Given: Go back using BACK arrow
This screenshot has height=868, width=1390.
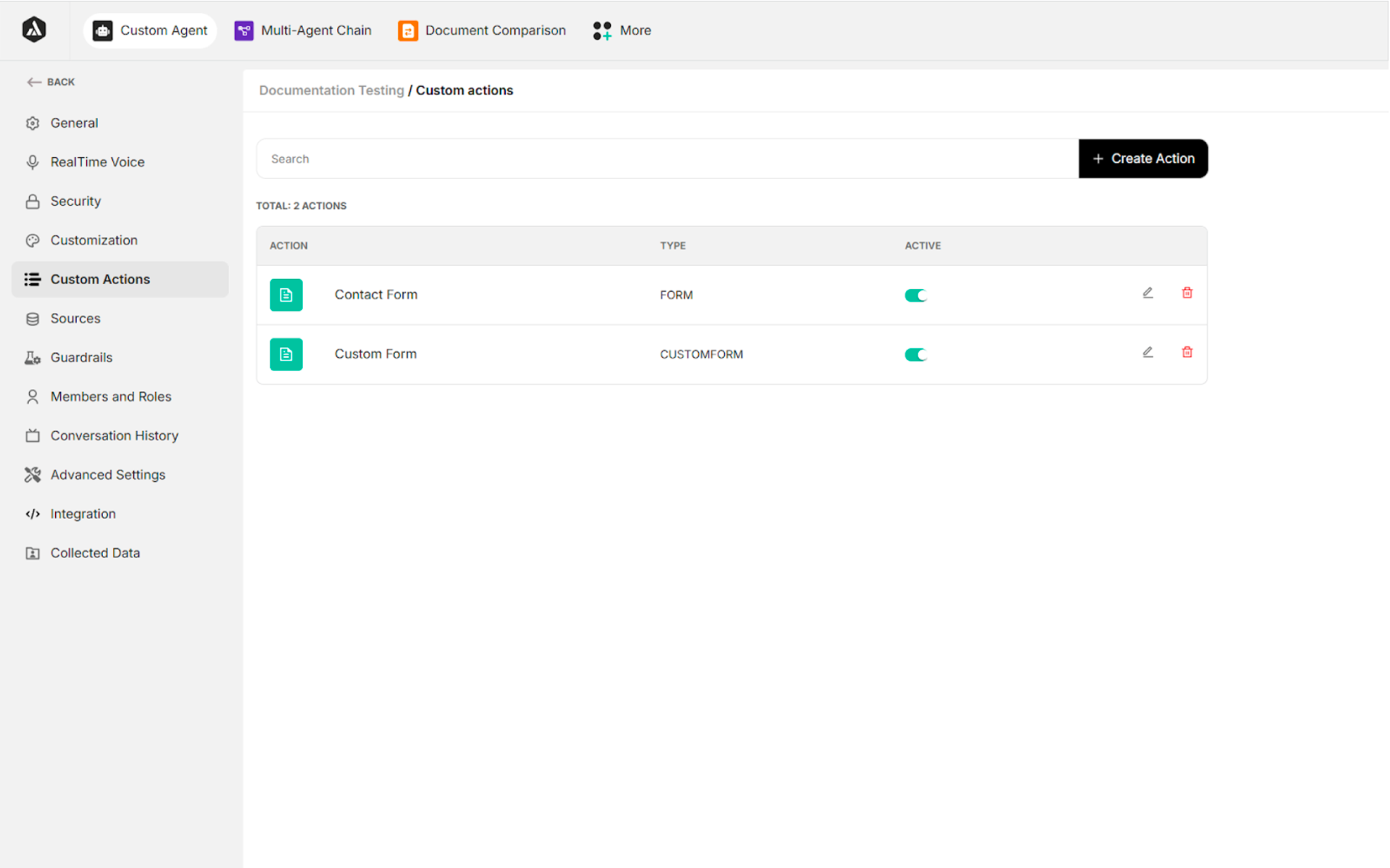Looking at the screenshot, I should 50,82.
